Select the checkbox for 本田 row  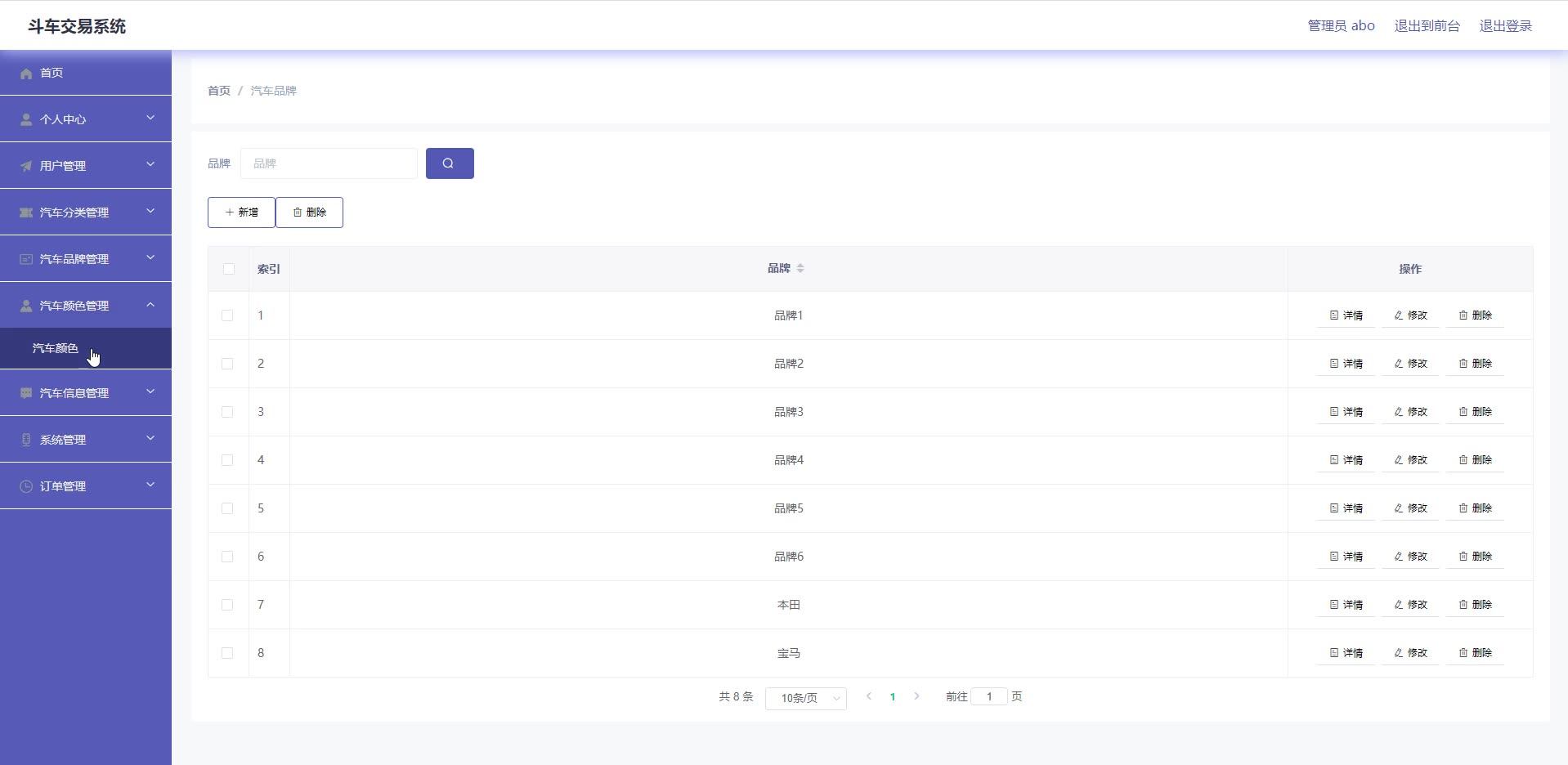pos(227,605)
